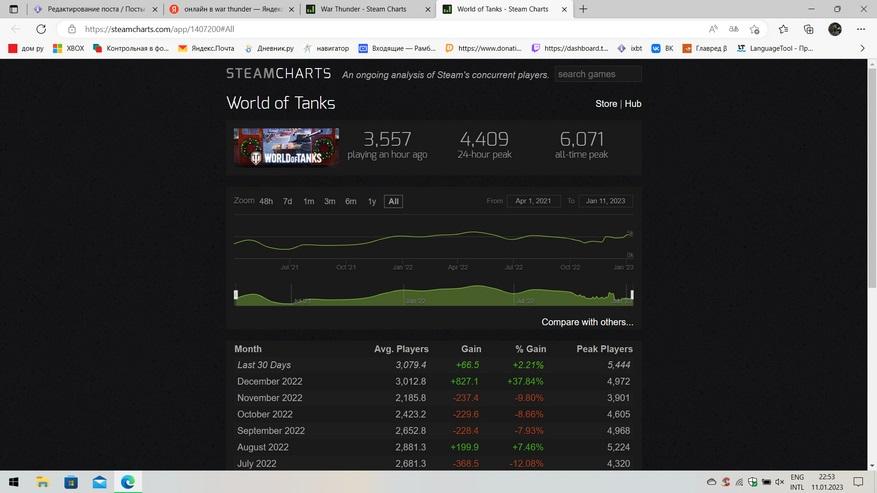This screenshot has width=877, height=493.
Task: Click the translate page icon
Action: pyautogui.click(x=734, y=29)
